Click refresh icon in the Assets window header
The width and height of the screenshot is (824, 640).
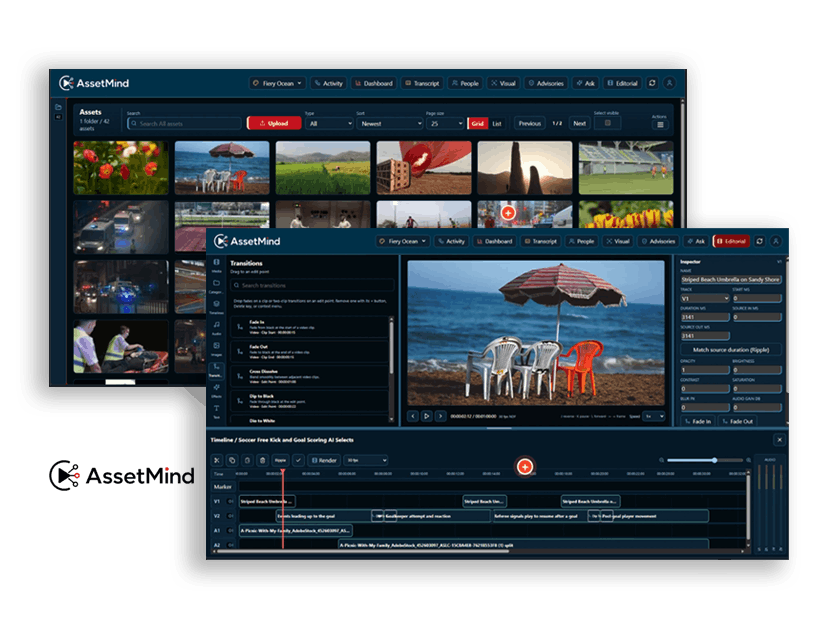652,83
